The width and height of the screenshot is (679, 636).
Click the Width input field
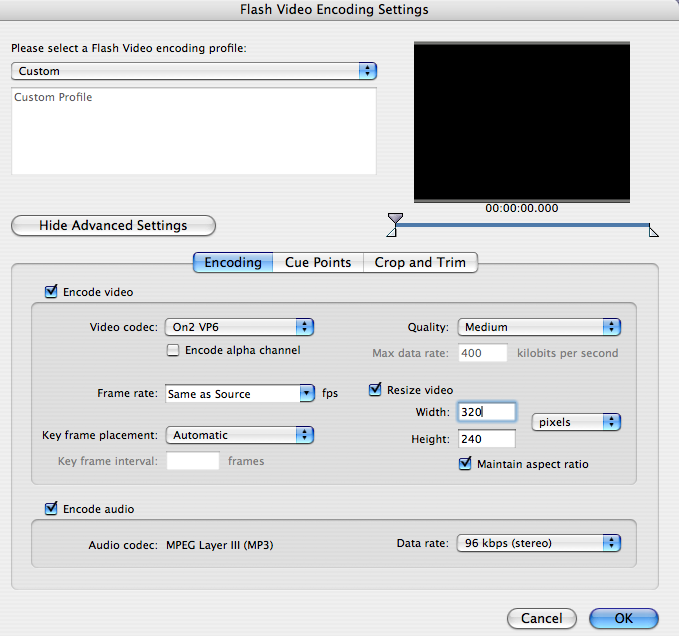(487, 412)
